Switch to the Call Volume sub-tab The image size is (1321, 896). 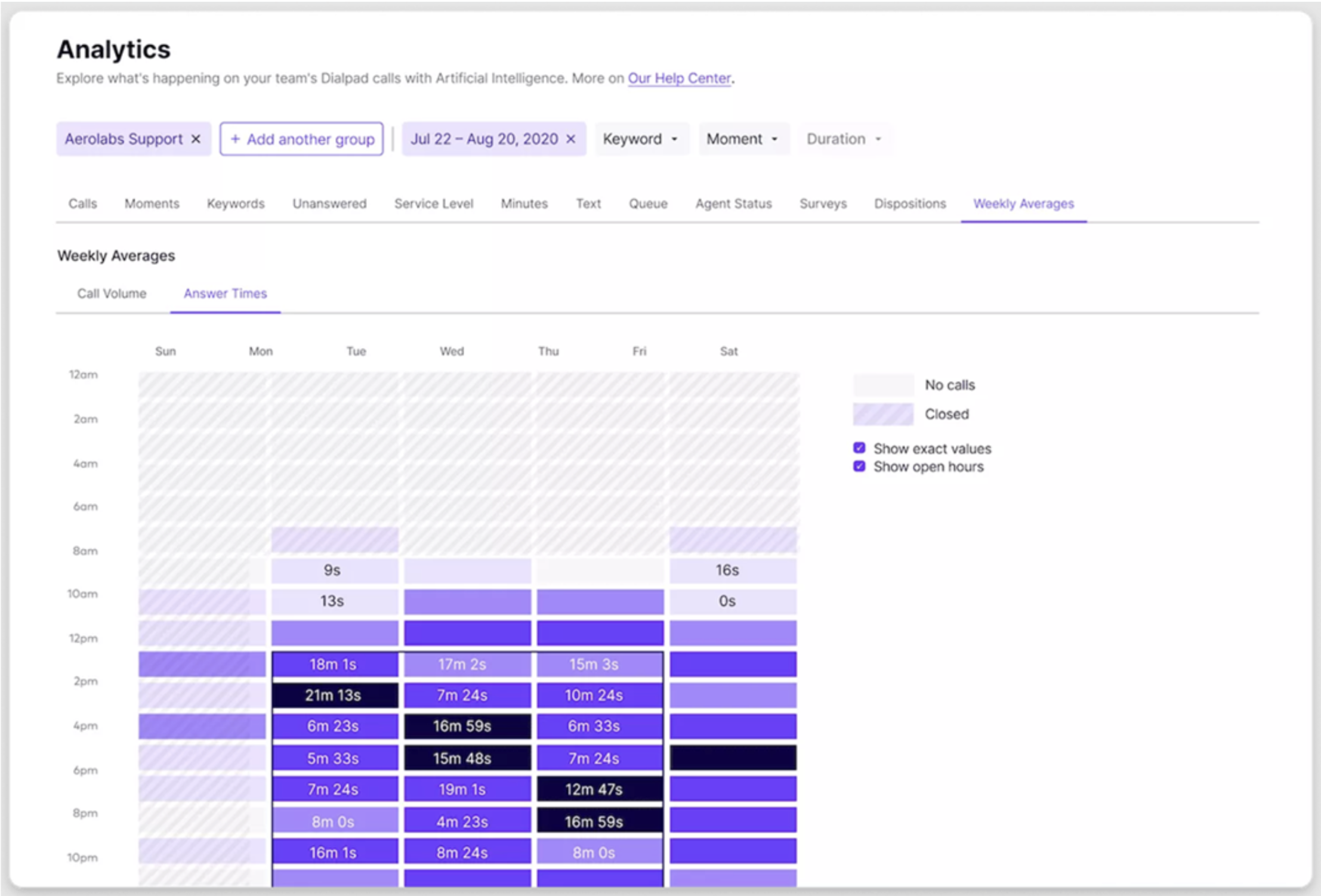coord(111,293)
